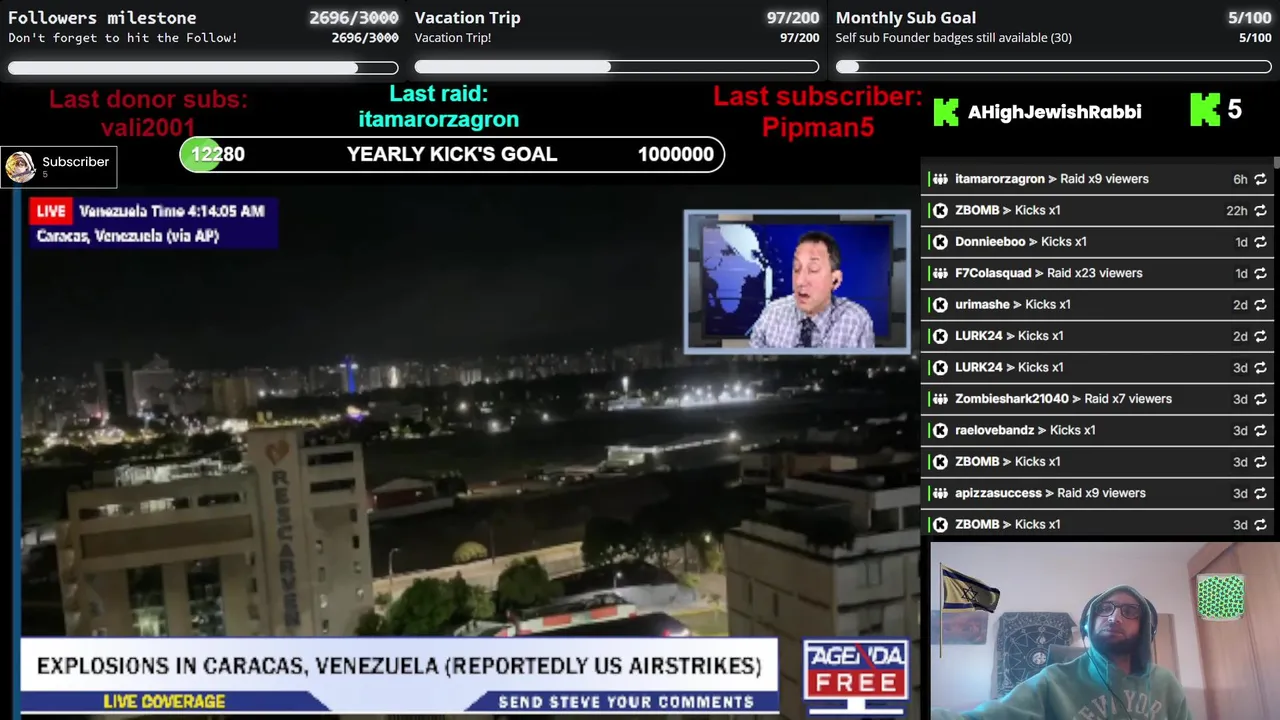Viewport: 1280px width, 720px height.
Task: Click the repeat icon on the 22h ZBOMB row
Action: [1260, 210]
